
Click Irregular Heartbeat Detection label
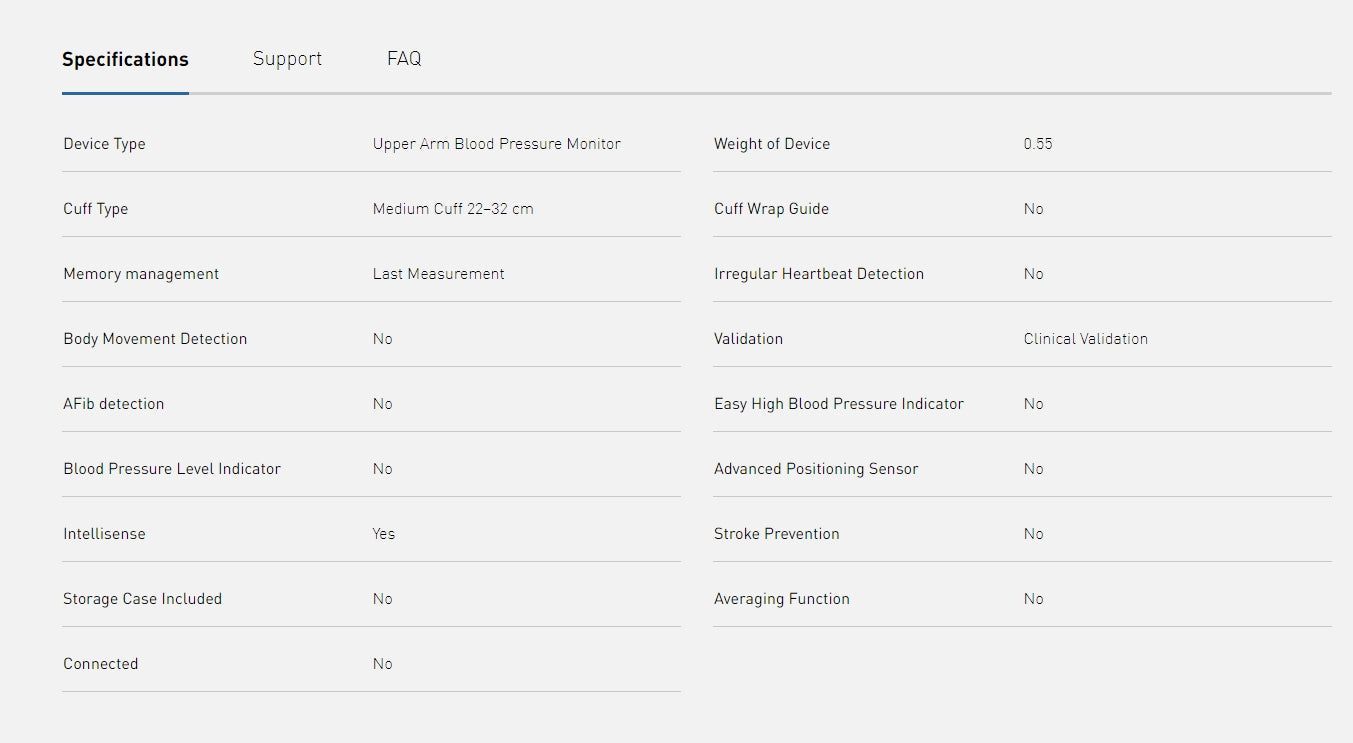[x=818, y=274]
